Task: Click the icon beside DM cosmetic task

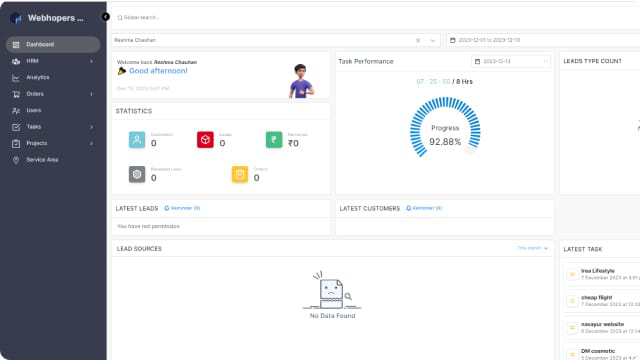Action: pos(572,355)
